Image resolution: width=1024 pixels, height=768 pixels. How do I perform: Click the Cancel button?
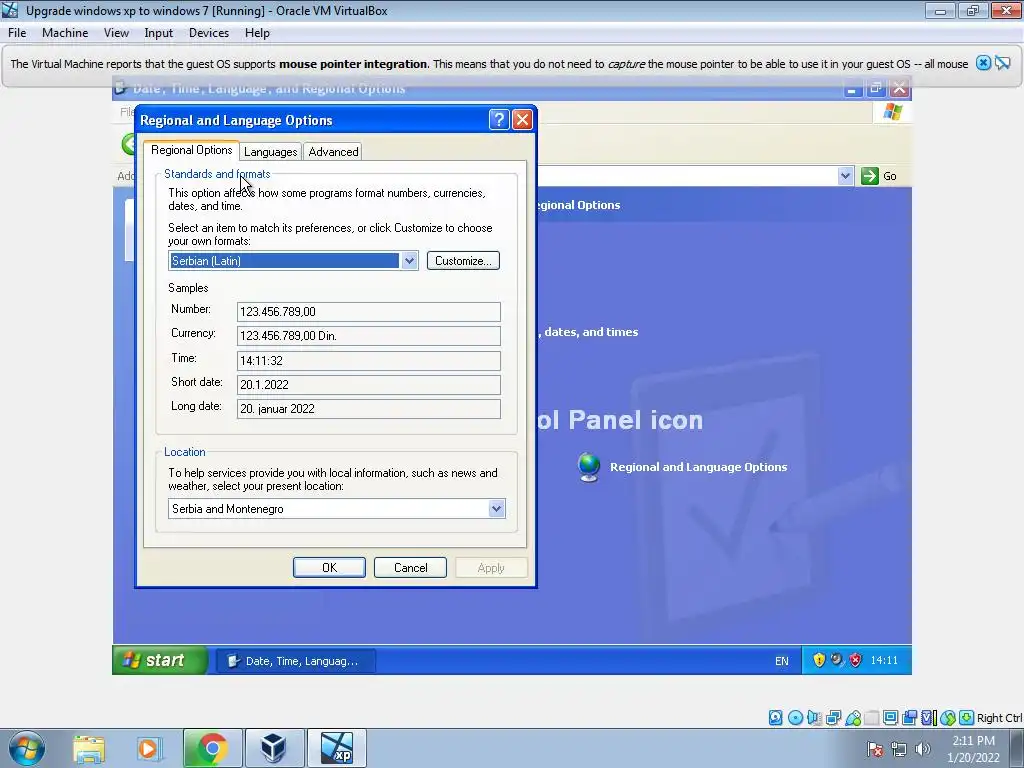point(410,568)
